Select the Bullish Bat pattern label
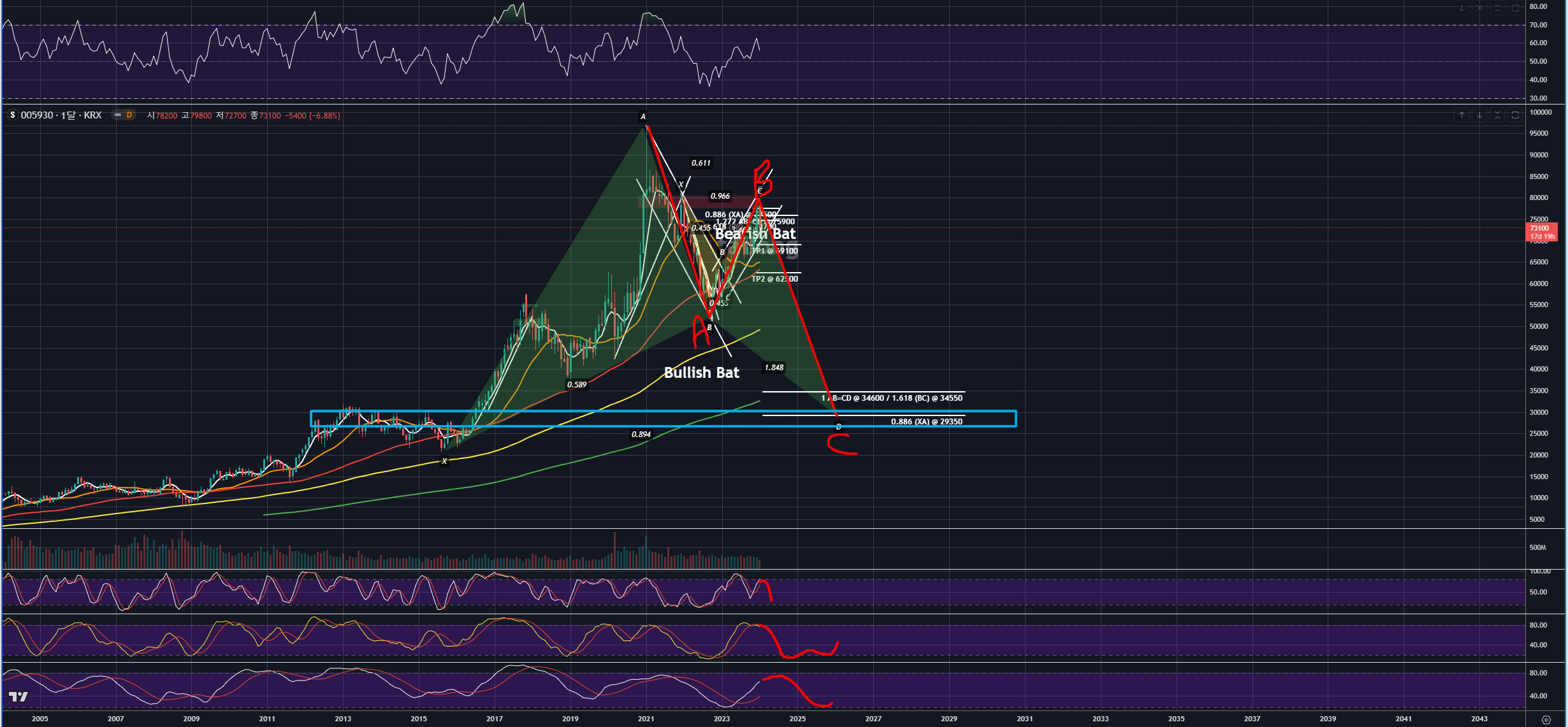The width and height of the screenshot is (1568, 727). click(x=701, y=373)
